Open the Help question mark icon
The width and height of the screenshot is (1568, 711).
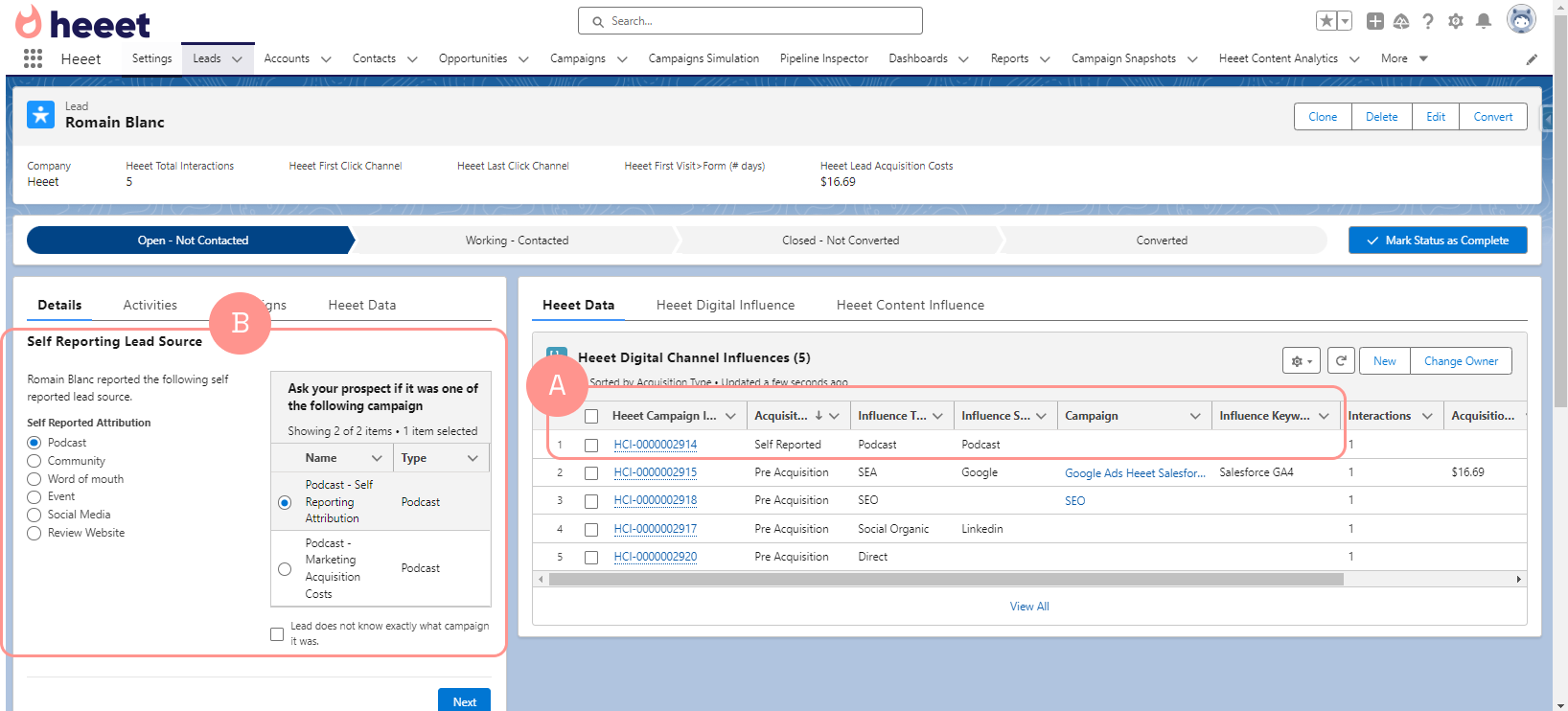click(x=1428, y=21)
